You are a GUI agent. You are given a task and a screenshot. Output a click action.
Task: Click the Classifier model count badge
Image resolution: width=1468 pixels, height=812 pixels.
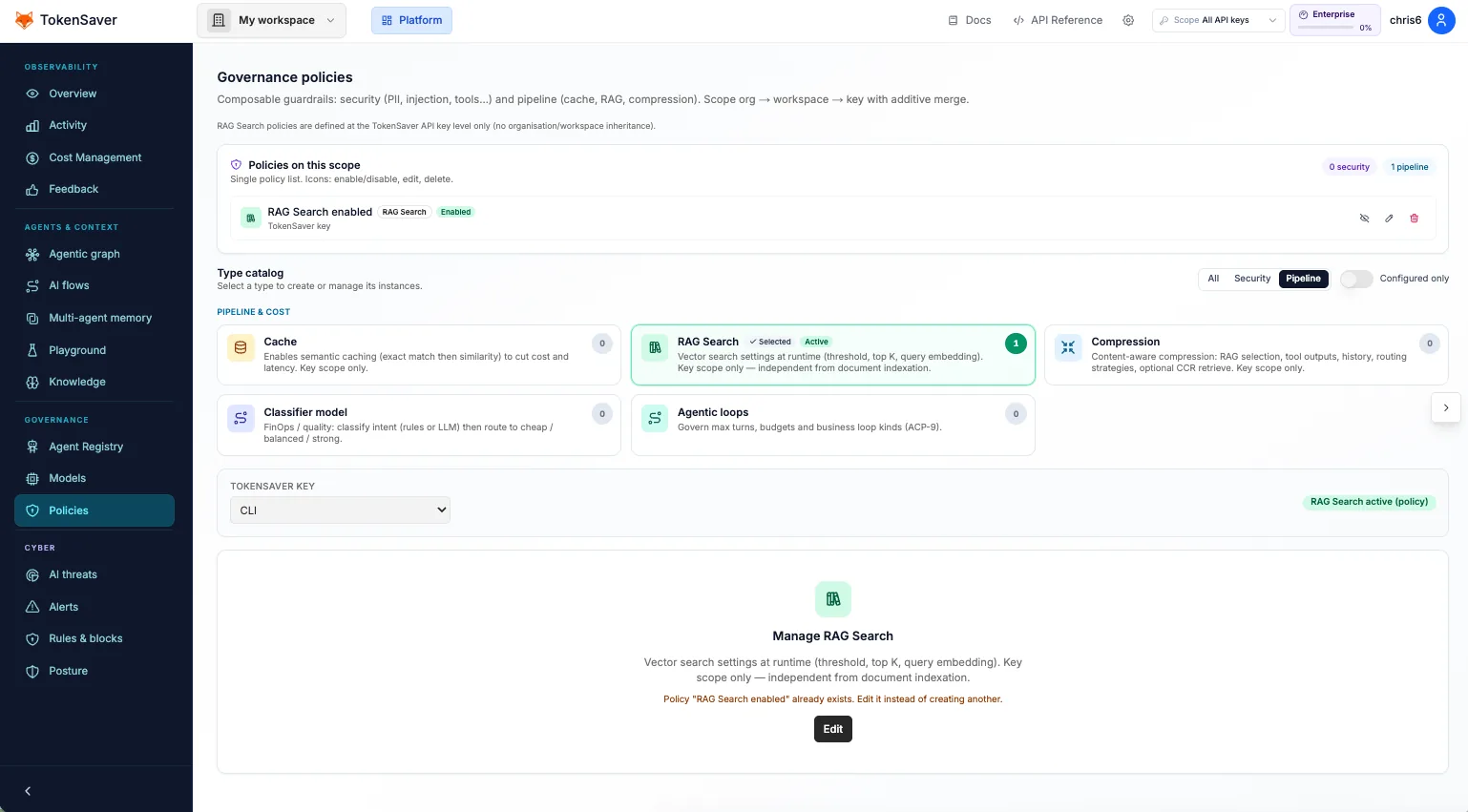pos(602,414)
